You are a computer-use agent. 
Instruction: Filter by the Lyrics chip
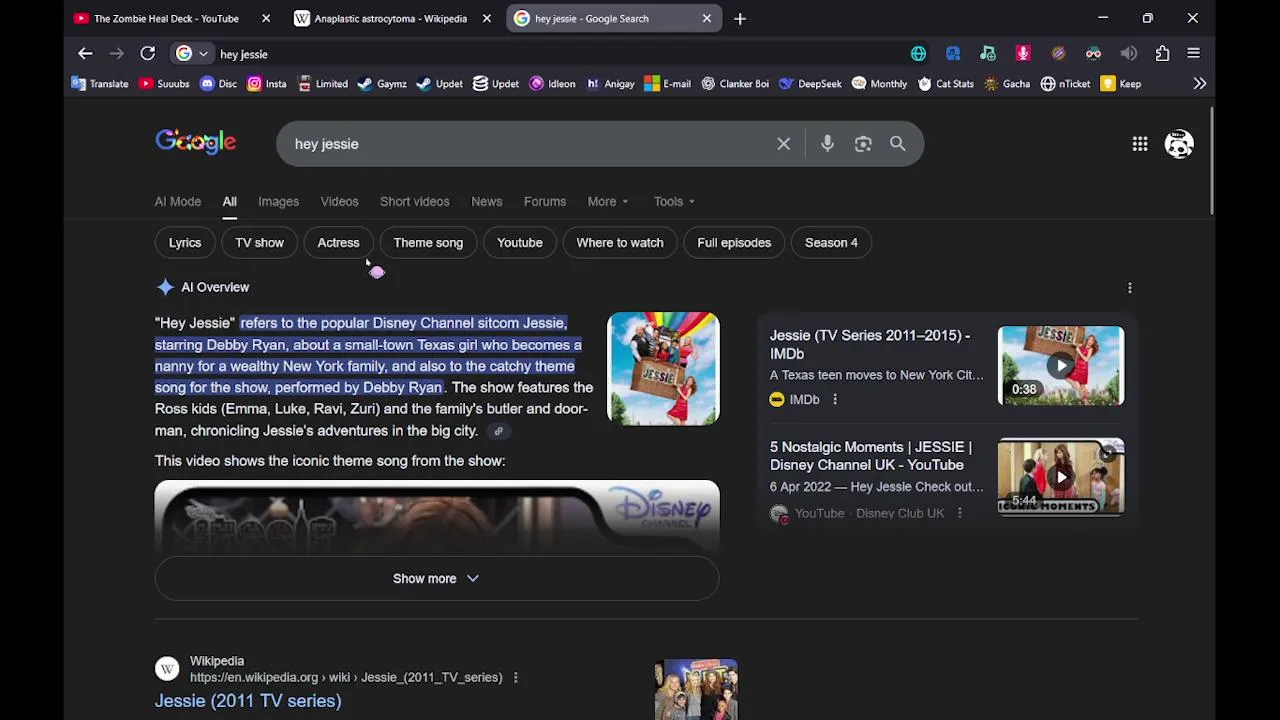185,242
